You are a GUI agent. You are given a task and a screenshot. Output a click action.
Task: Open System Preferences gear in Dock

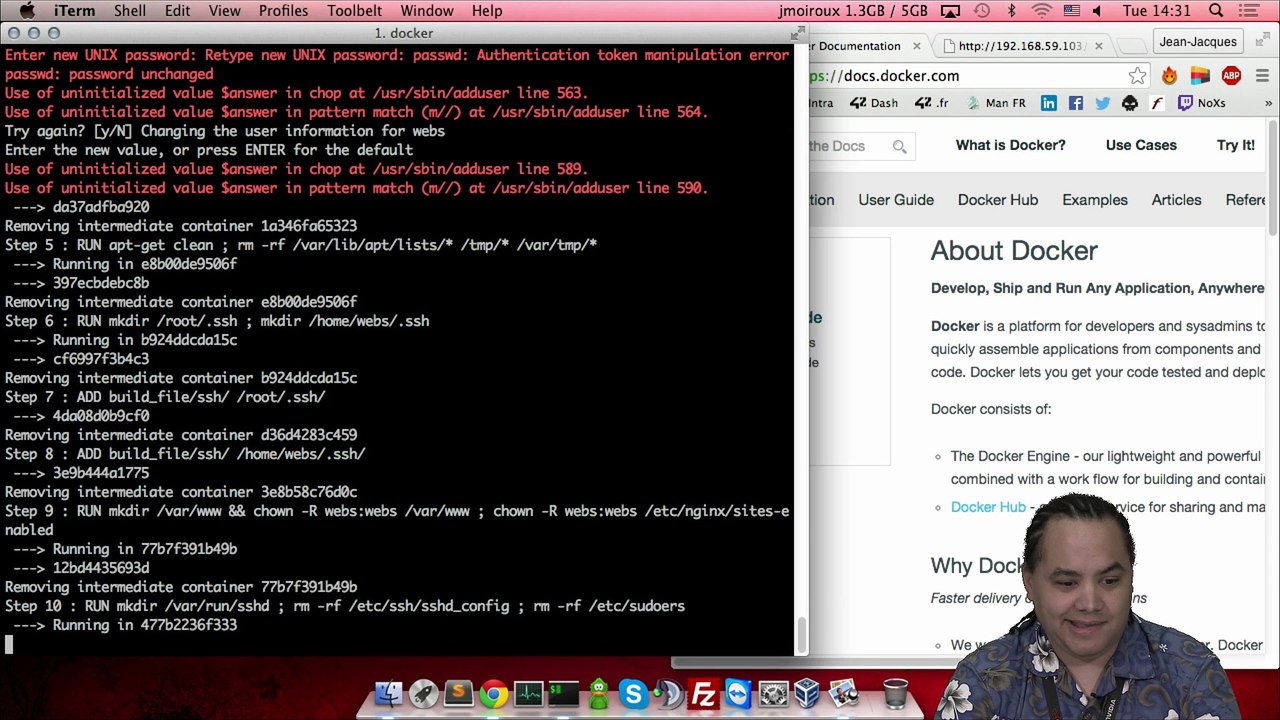pos(773,693)
